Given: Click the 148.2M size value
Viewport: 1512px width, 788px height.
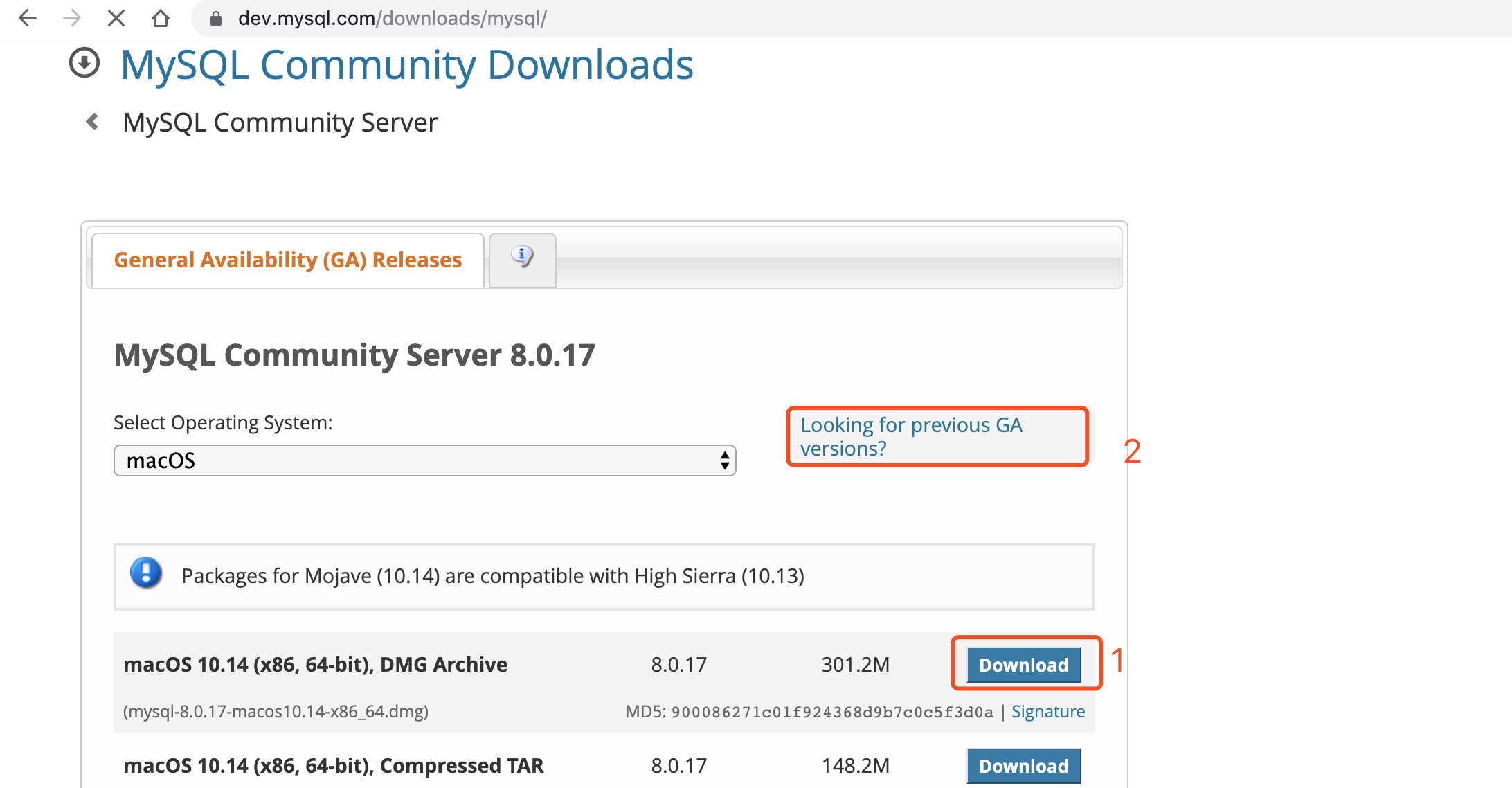Looking at the screenshot, I should click(856, 766).
